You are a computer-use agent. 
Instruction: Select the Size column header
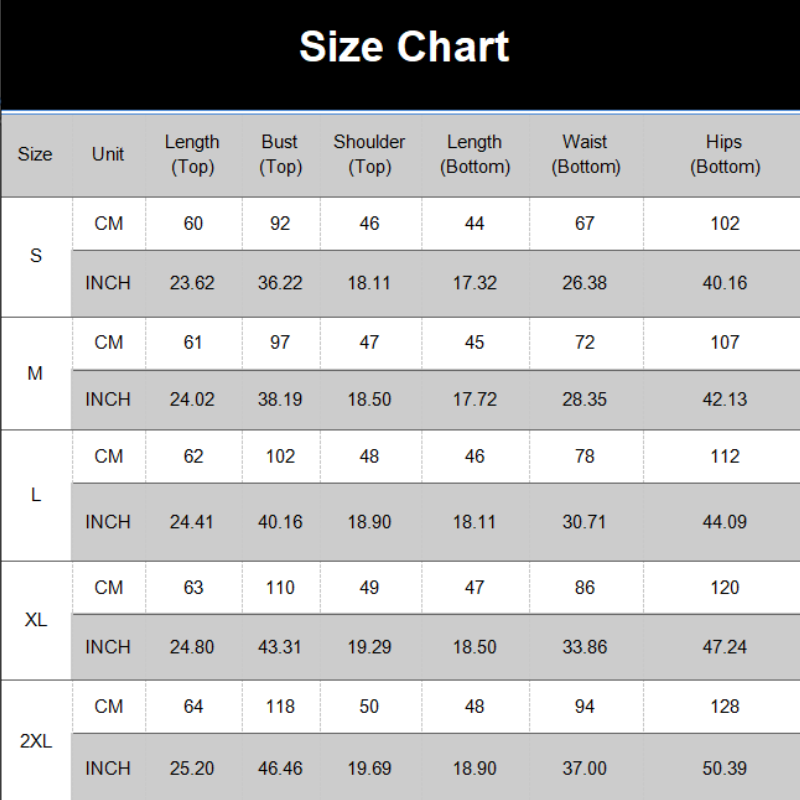pos(35,155)
